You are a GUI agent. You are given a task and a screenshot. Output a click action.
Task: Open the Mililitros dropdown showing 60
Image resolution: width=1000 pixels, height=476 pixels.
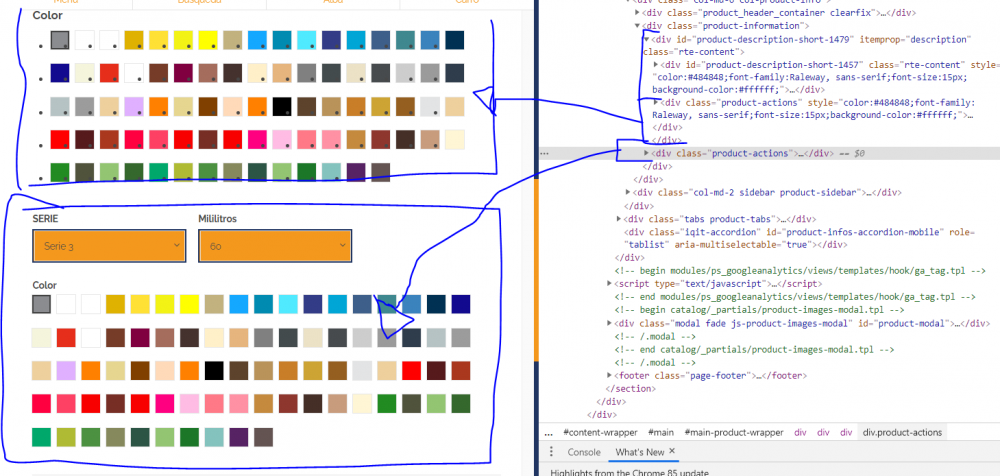coord(275,246)
